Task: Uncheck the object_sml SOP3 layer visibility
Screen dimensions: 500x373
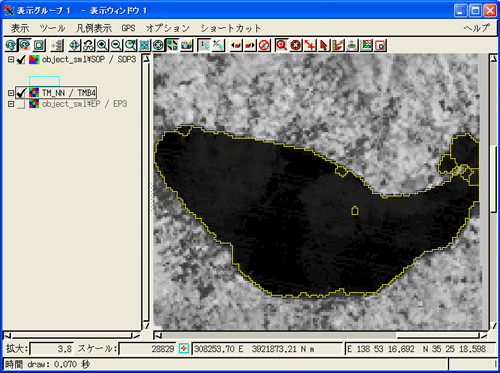Action: tap(21, 60)
